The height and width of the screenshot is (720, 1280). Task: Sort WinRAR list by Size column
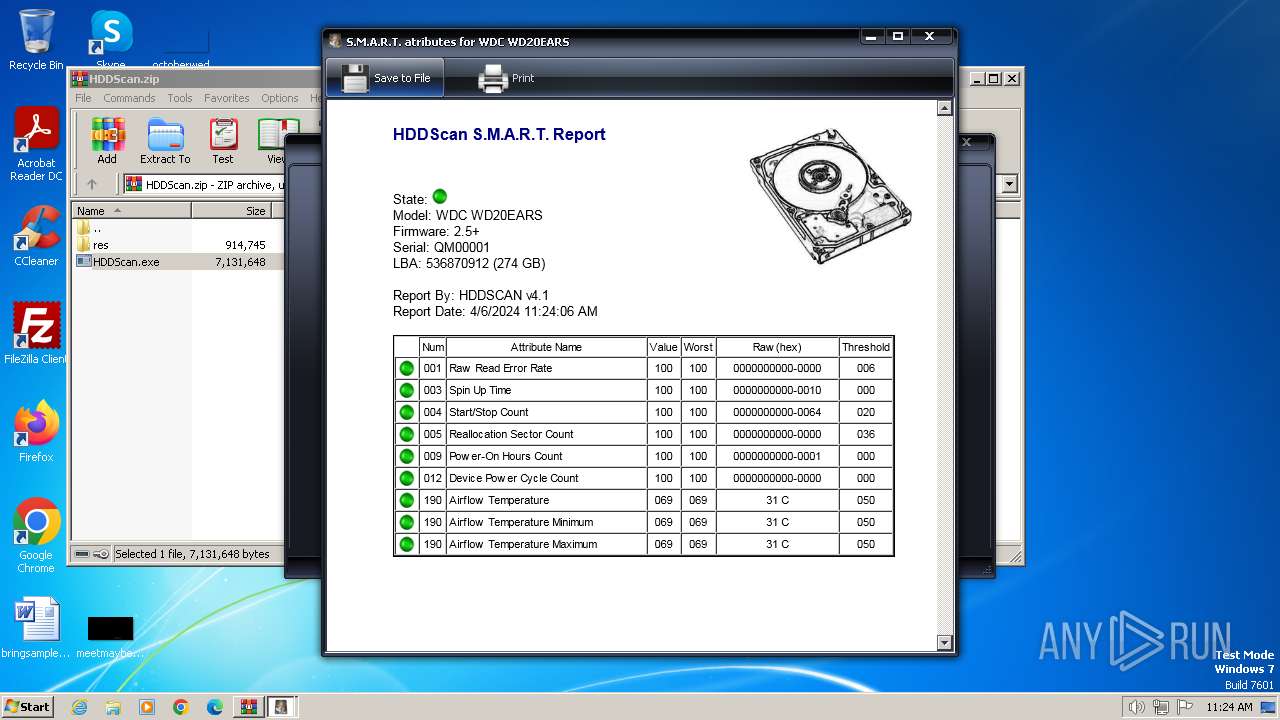coord(231,211)
